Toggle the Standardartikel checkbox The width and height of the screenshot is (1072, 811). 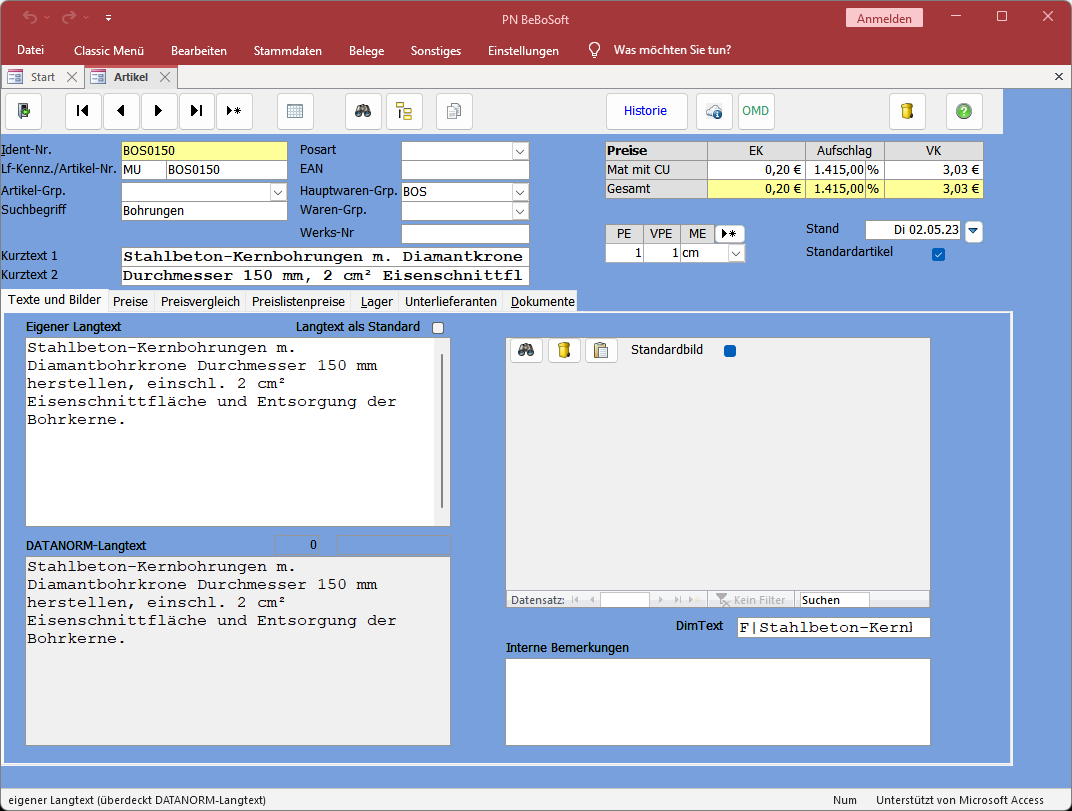point(938,254)
